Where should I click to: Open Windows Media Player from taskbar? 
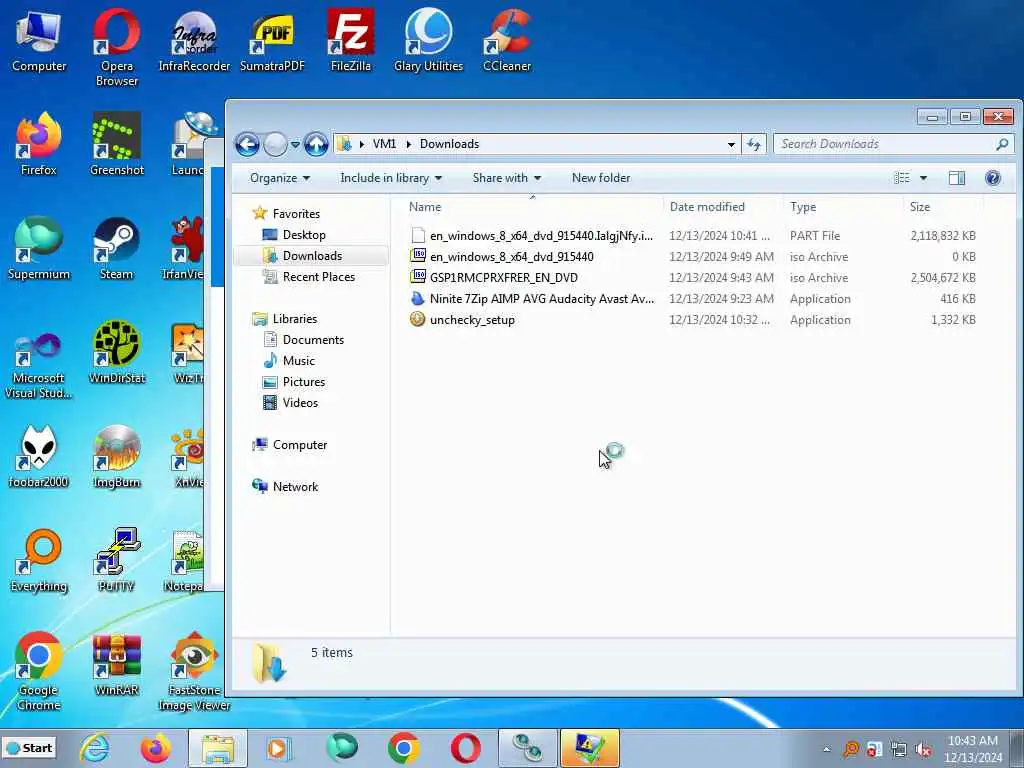[279, 748]
